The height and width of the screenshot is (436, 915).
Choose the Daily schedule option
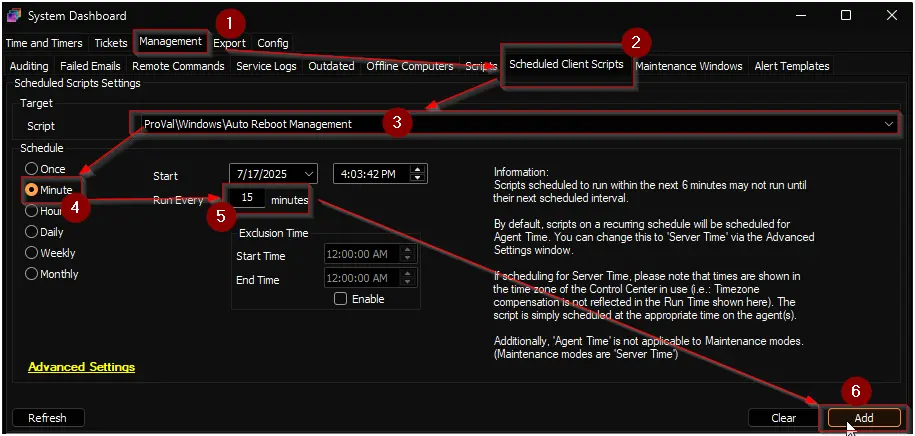[32, 232]
